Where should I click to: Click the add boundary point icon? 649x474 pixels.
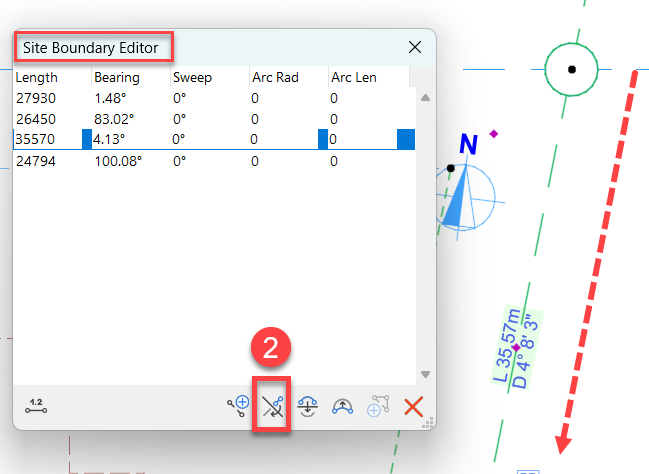click(237, 406)
